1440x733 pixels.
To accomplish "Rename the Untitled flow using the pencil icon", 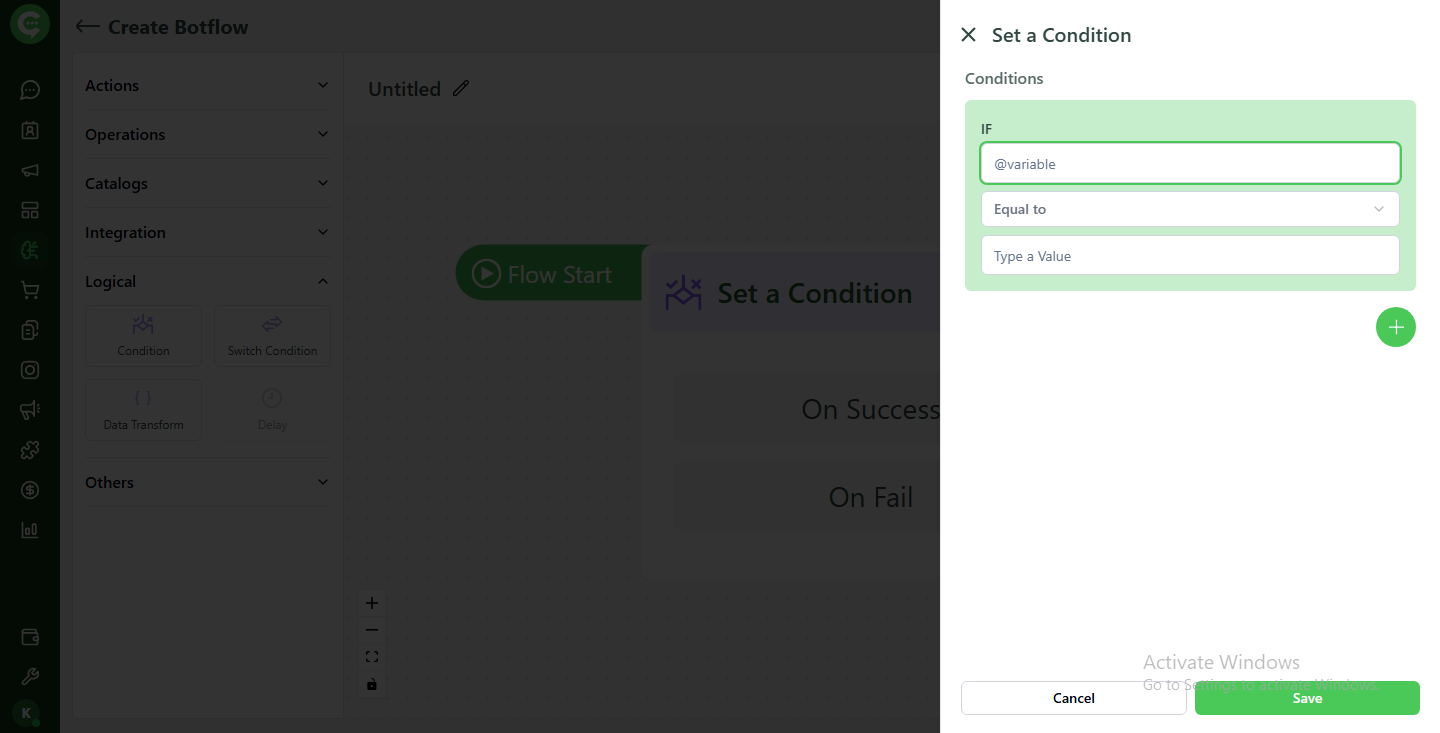I will coord(460,88).
